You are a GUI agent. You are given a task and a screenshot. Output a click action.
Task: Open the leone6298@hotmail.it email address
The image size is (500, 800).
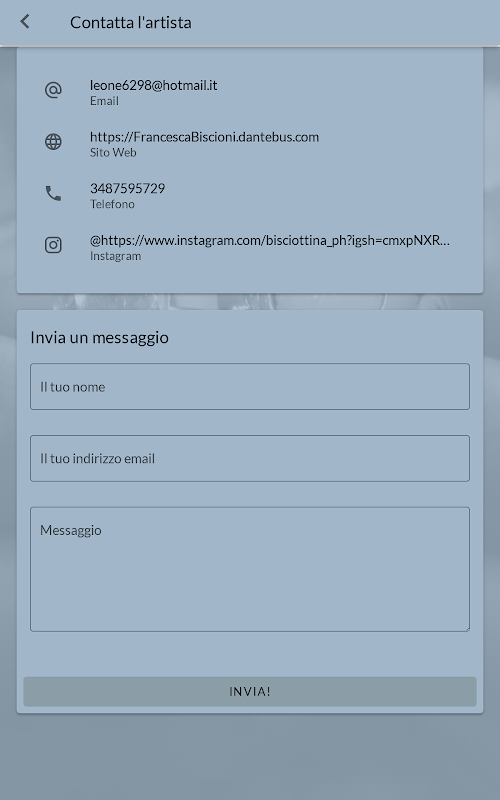coord(154,85)
